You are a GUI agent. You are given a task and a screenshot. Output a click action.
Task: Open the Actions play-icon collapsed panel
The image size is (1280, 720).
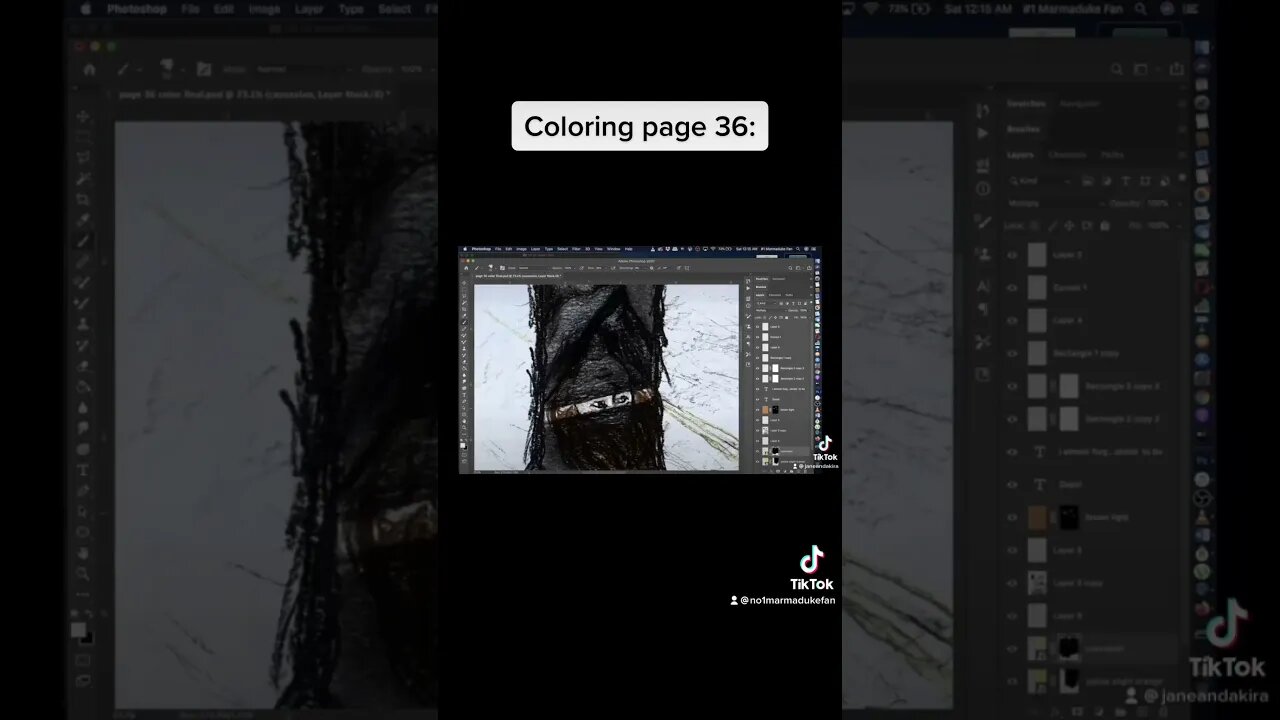coord(983,133)
